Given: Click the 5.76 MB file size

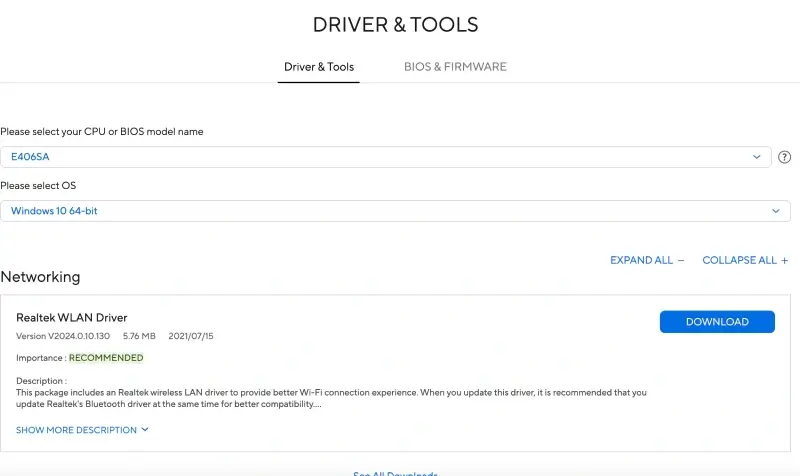Looking at the screenshot, I should 139,336.
